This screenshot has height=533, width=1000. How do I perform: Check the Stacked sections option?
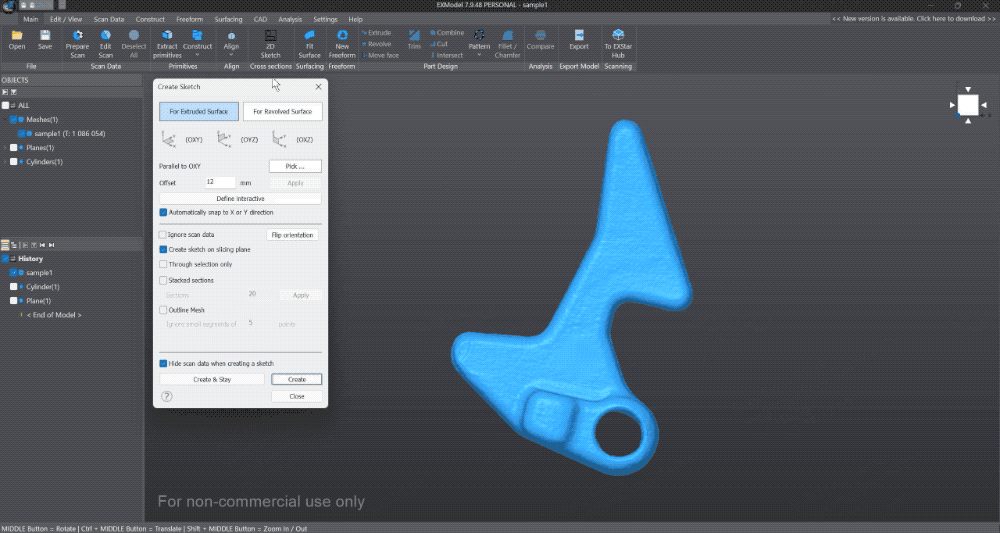click(163, 280)
